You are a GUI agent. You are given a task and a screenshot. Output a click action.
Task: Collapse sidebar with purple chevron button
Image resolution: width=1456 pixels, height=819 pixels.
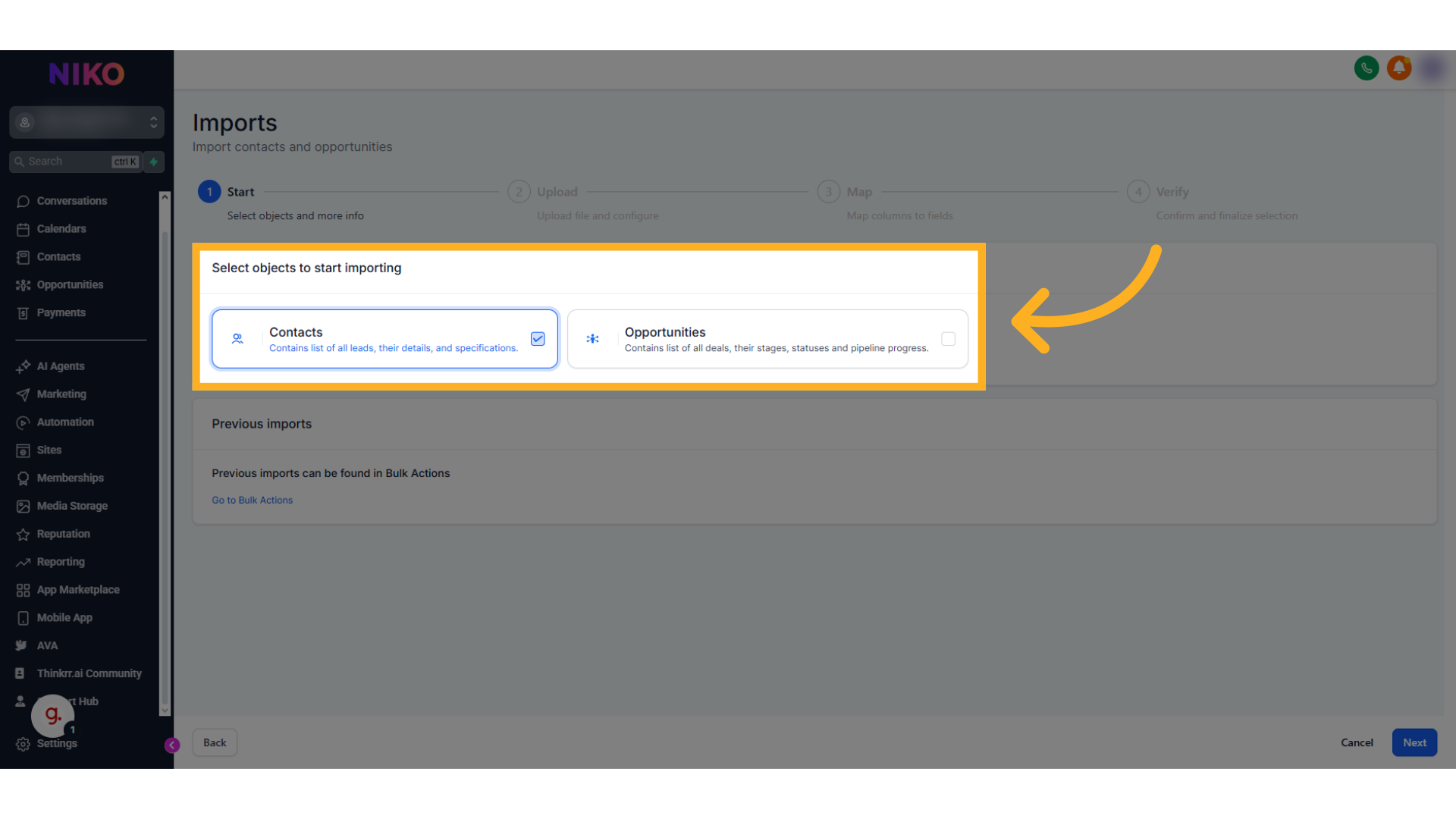tap(172, 745)
